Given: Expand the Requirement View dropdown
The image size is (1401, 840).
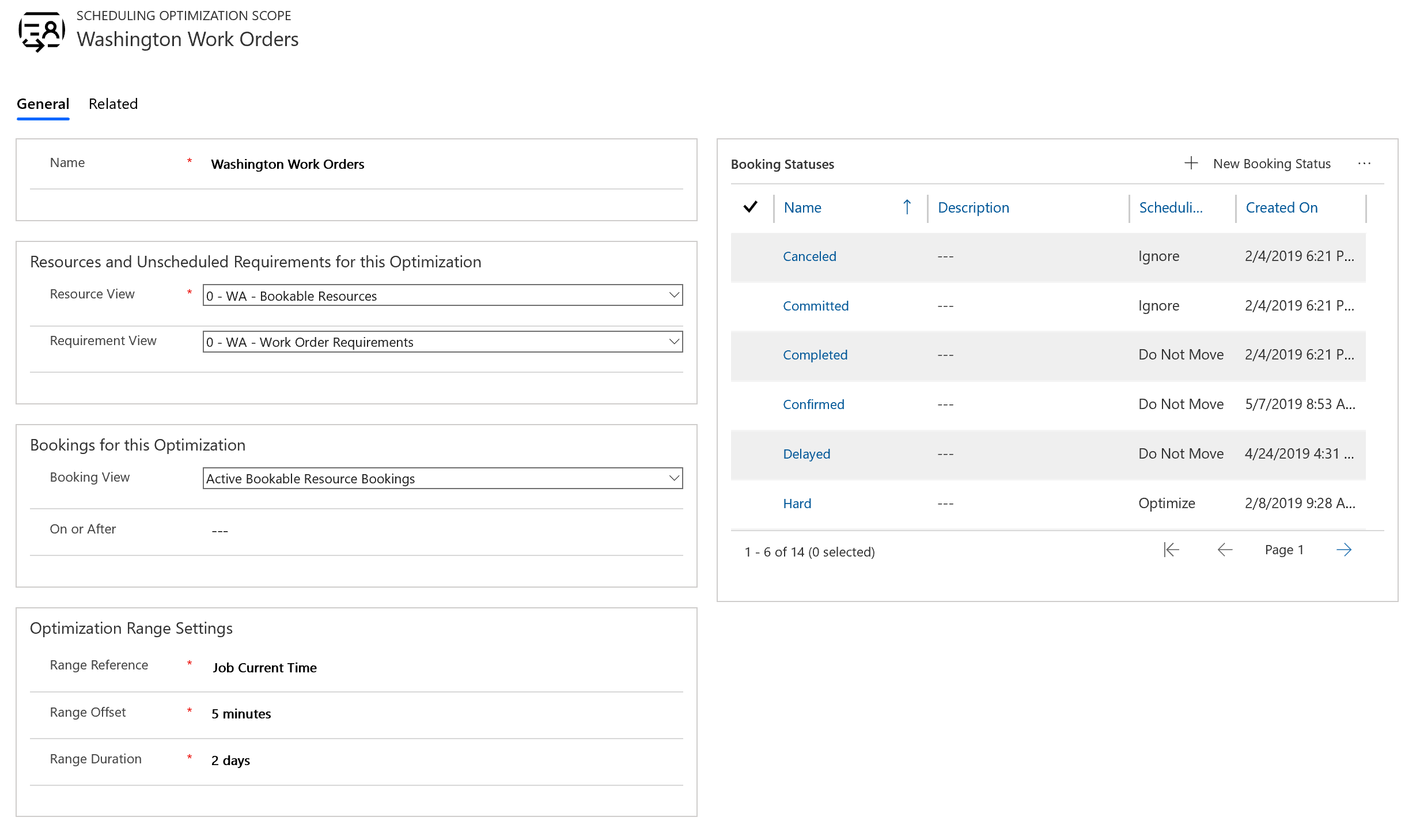Looking at the screenshot, I should point(672,342).
